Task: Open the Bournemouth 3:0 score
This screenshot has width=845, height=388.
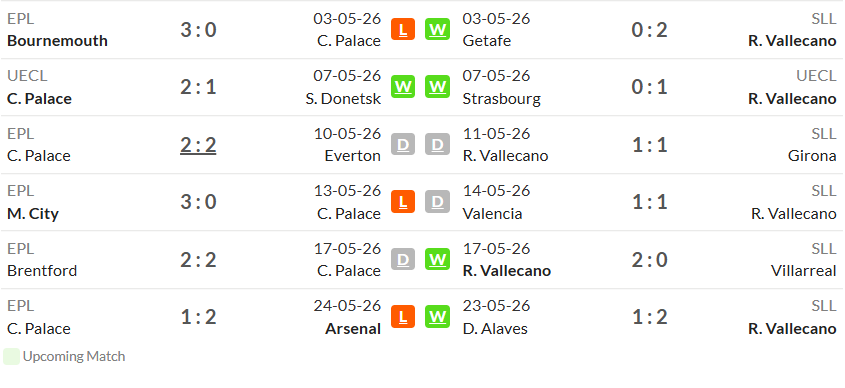Action: point(198,29)
